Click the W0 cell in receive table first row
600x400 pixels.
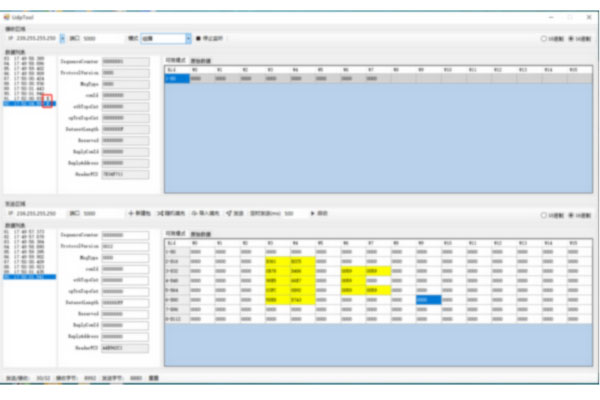pyautogui.click(x=202, y=78)
